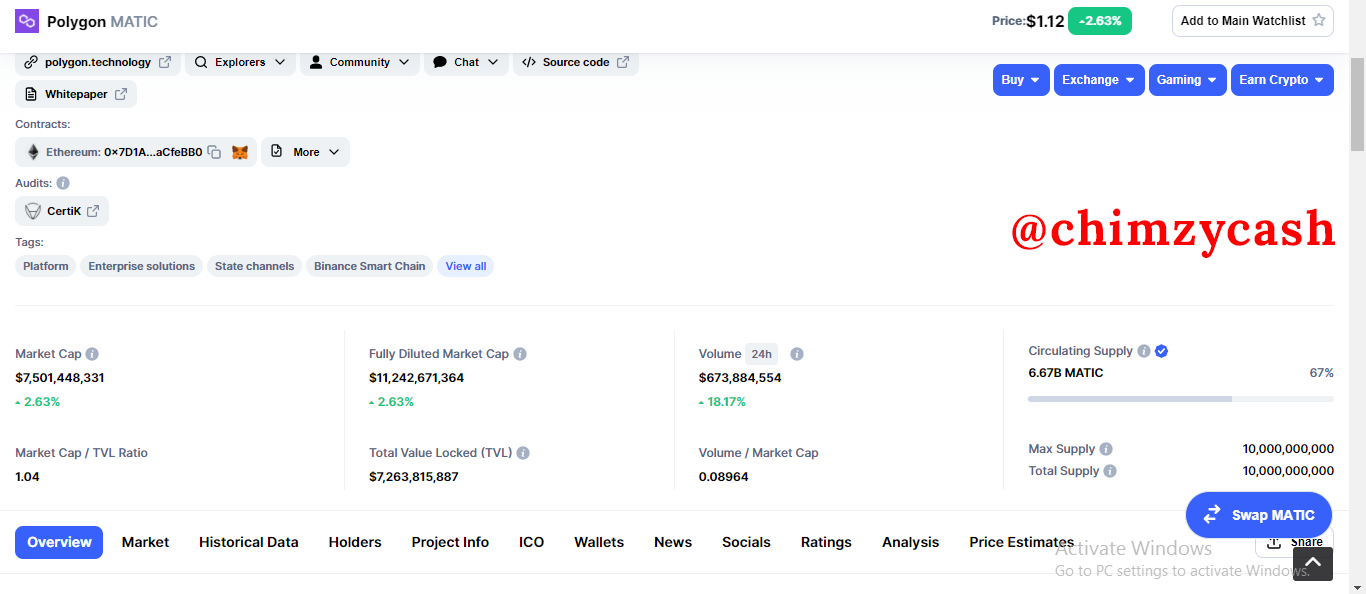Click the star icon in Add to Main Watchlist
Viewport: 1366px width, 594px height.
(x=1318, y=21)
